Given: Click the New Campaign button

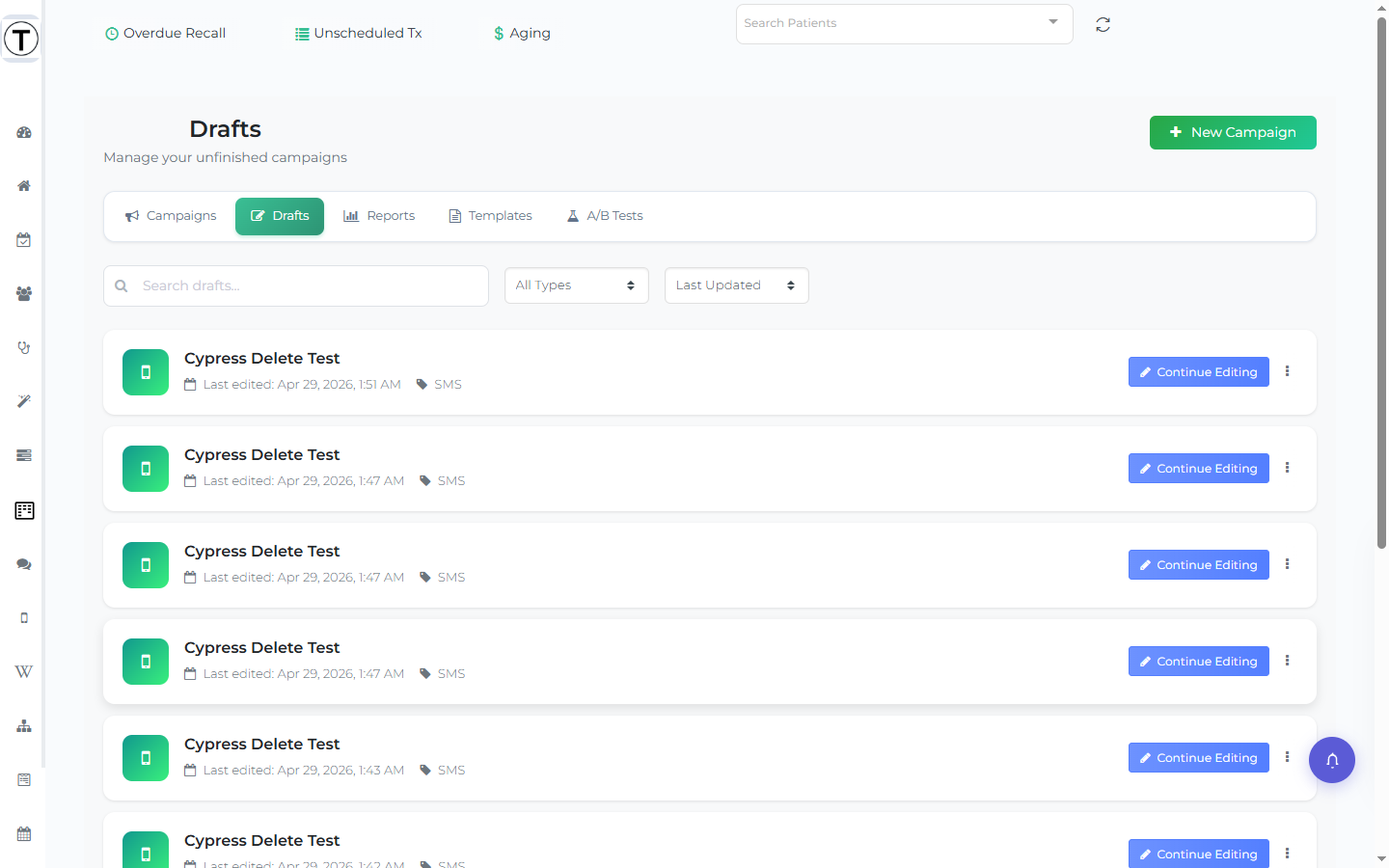Looking at the screenshot, I should 1233,133.
